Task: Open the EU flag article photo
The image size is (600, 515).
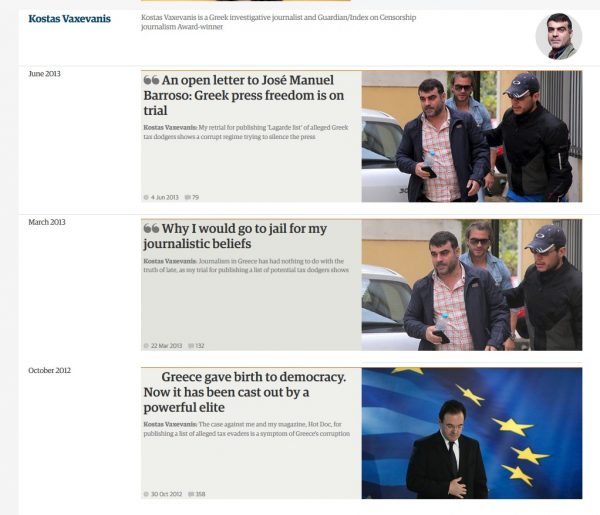Action: click(x=472, y=433)
